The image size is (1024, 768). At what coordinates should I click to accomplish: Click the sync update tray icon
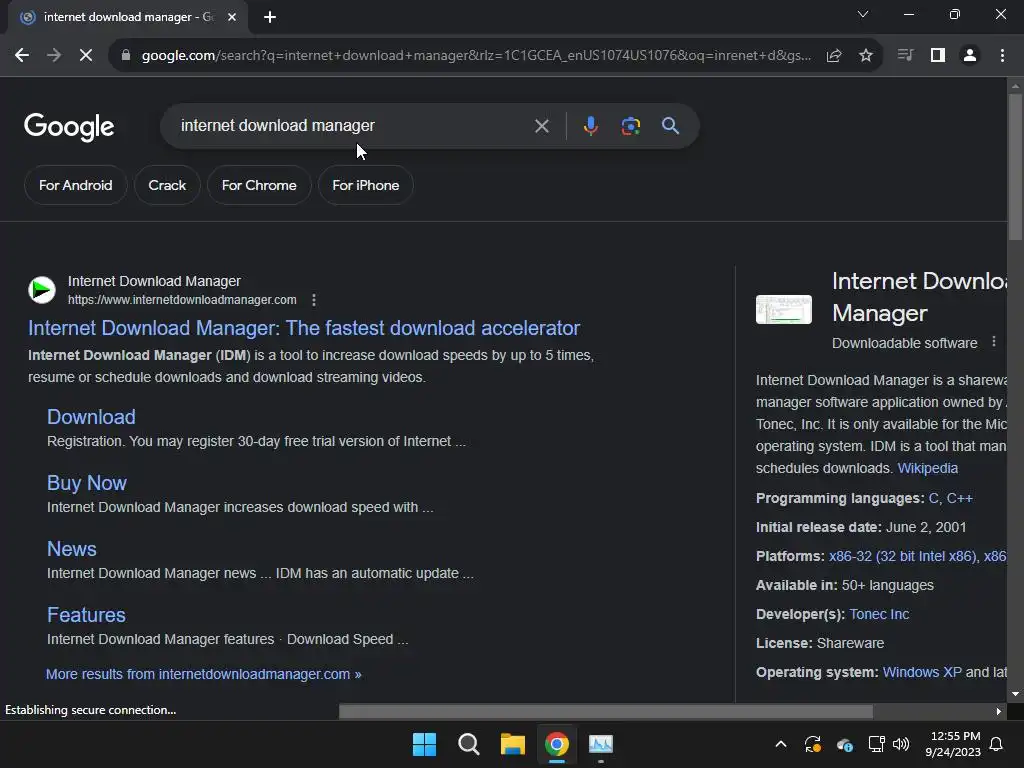point(812,744)
